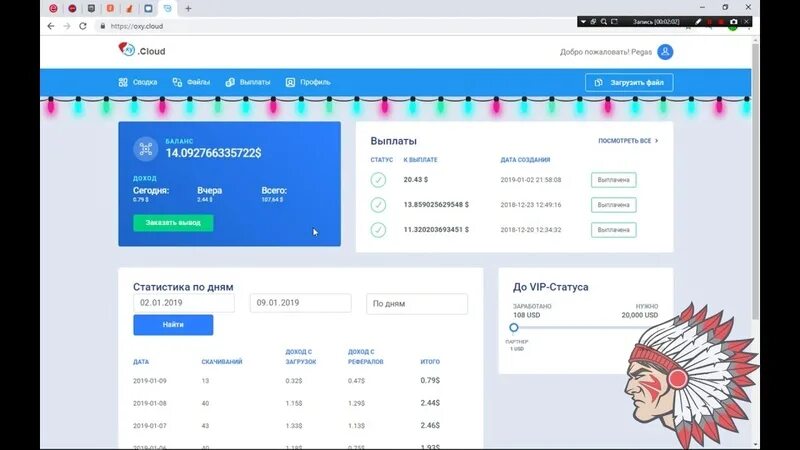Click the Скачиваний column header
This screenshot has height=450, width=800.
click(x=222, y=362)
